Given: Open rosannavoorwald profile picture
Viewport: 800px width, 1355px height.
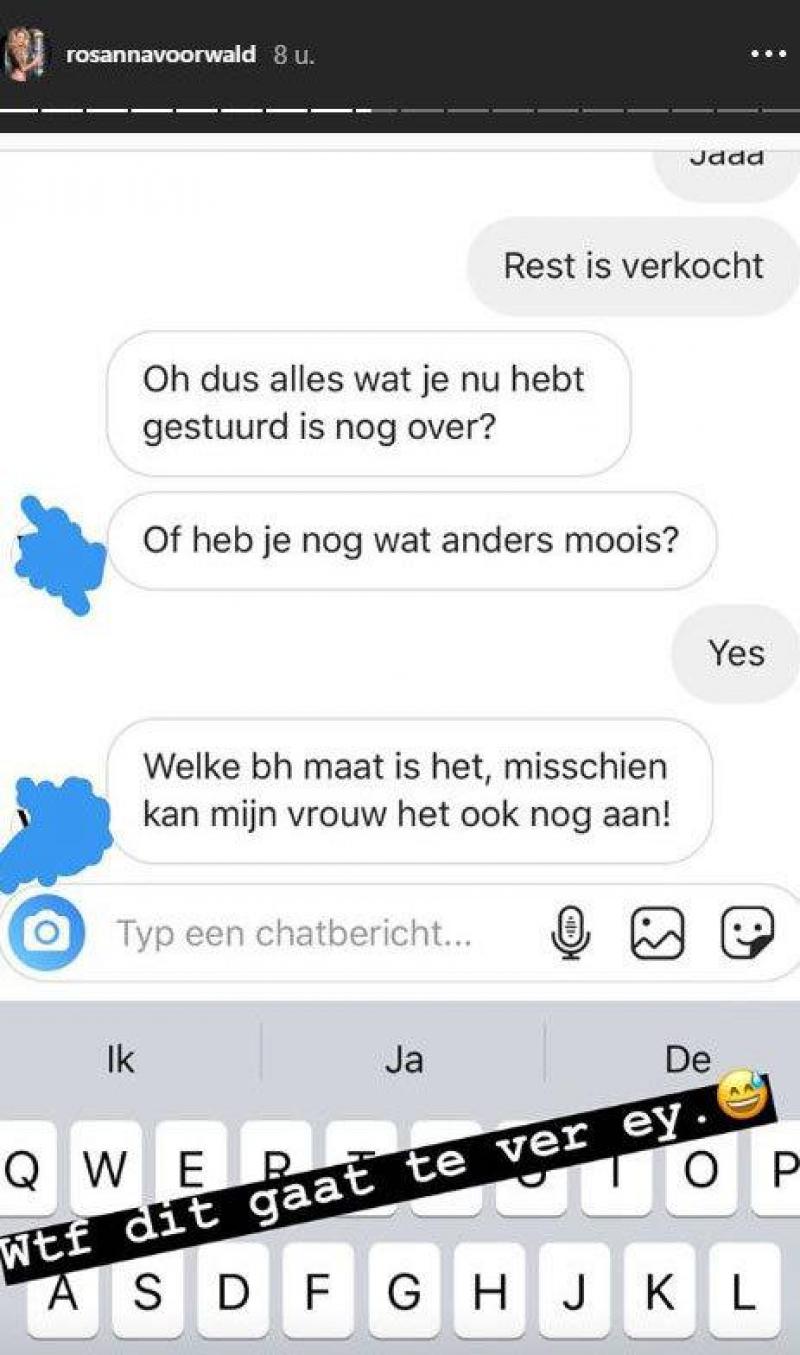Looking at the screenshot, I should coord(27,54).
